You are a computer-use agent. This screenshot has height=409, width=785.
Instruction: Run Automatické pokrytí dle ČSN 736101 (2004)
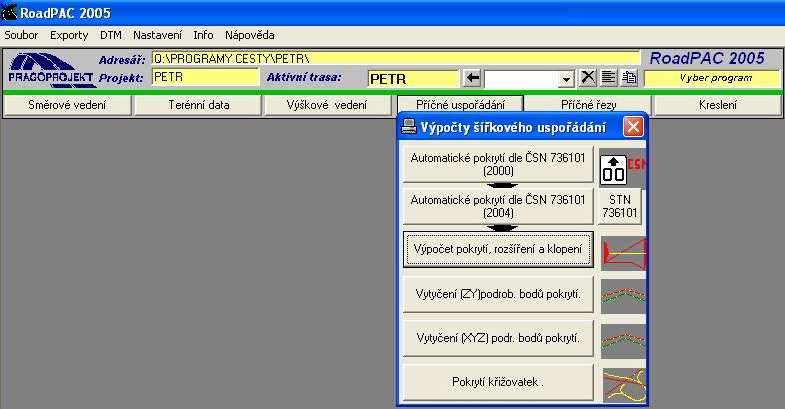[x=498, y=206]
